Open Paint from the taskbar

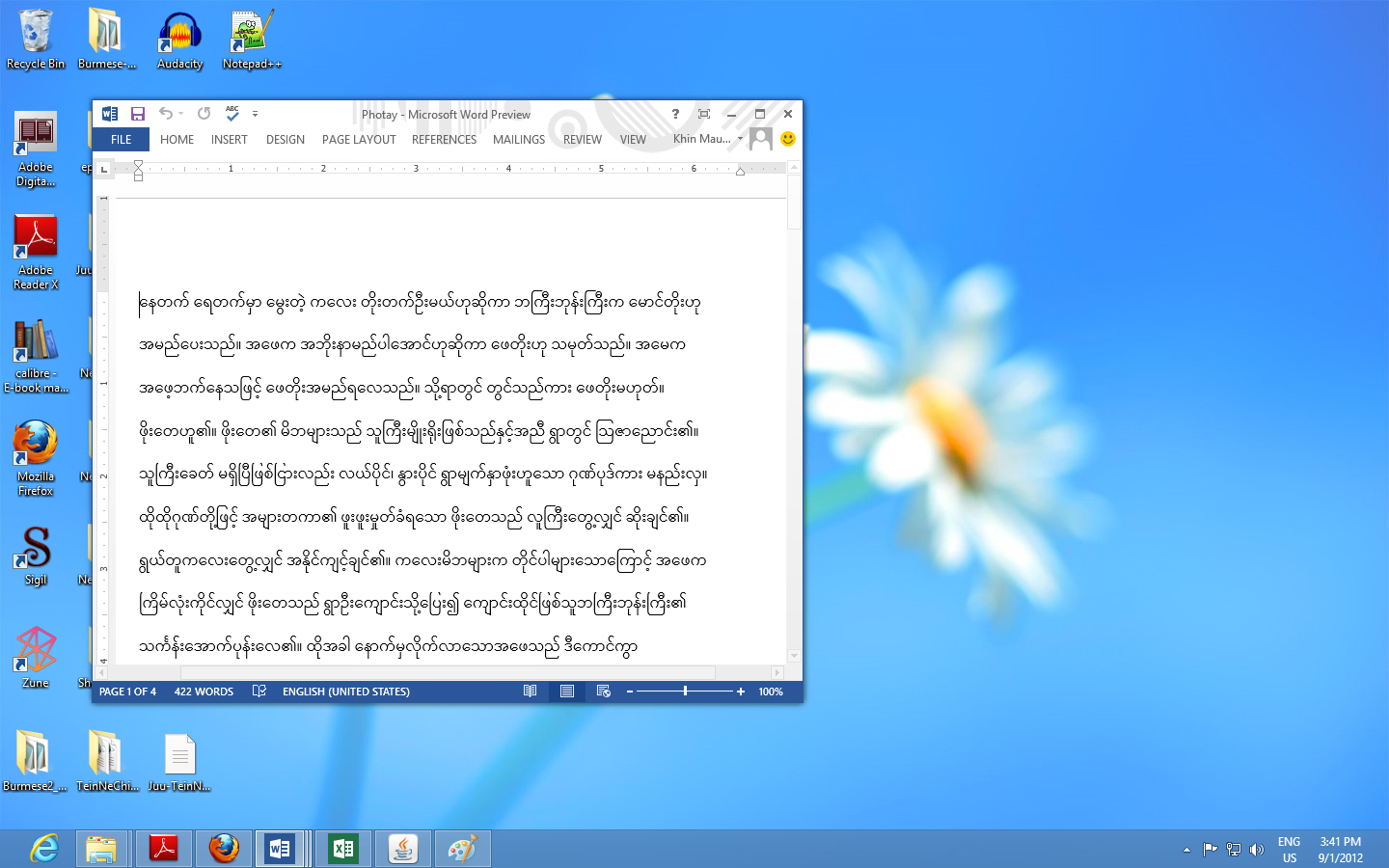tap(463, 849)
